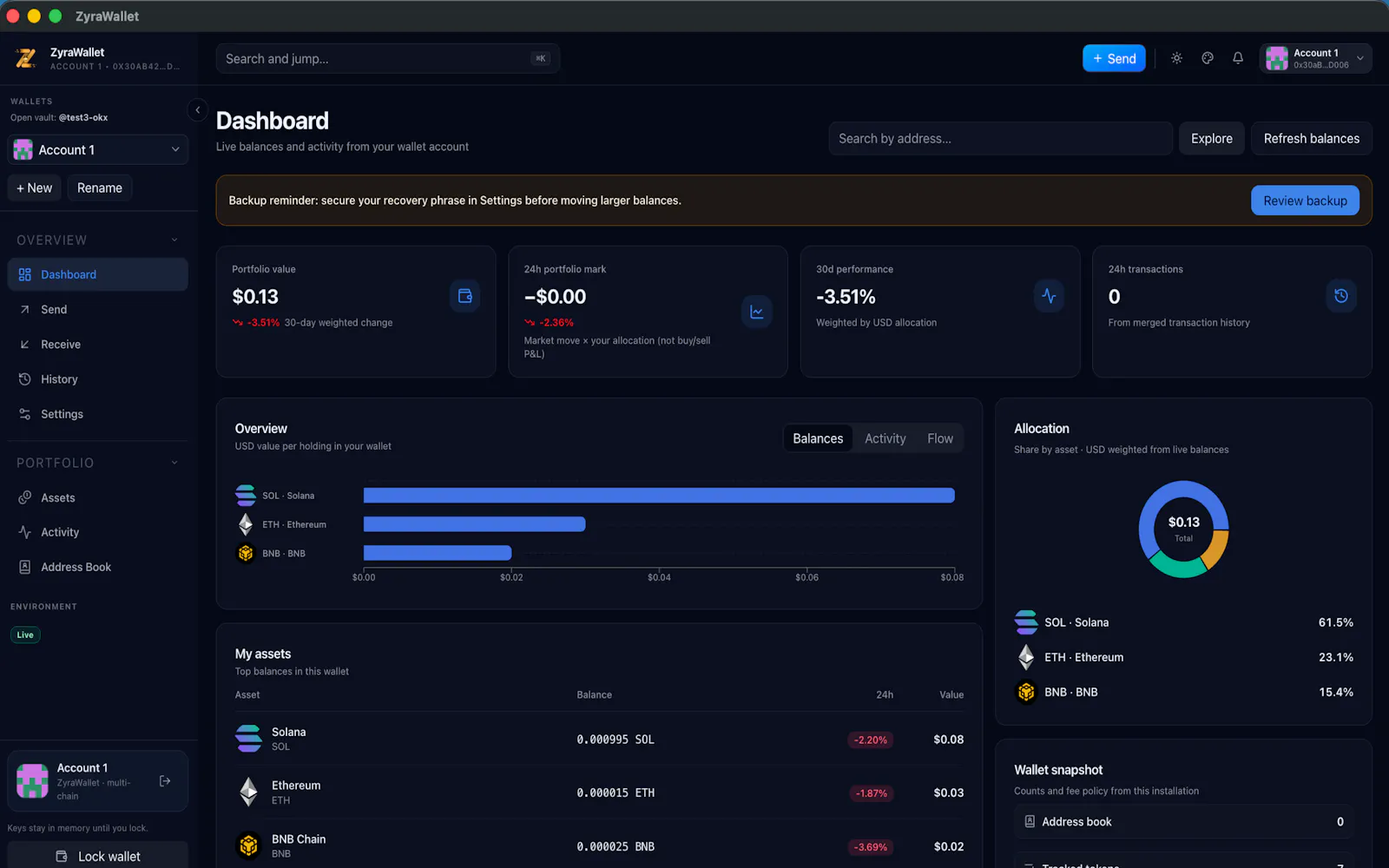Open Settings from the sidebar
This screenshot has width=1389, height=868.
97,414
